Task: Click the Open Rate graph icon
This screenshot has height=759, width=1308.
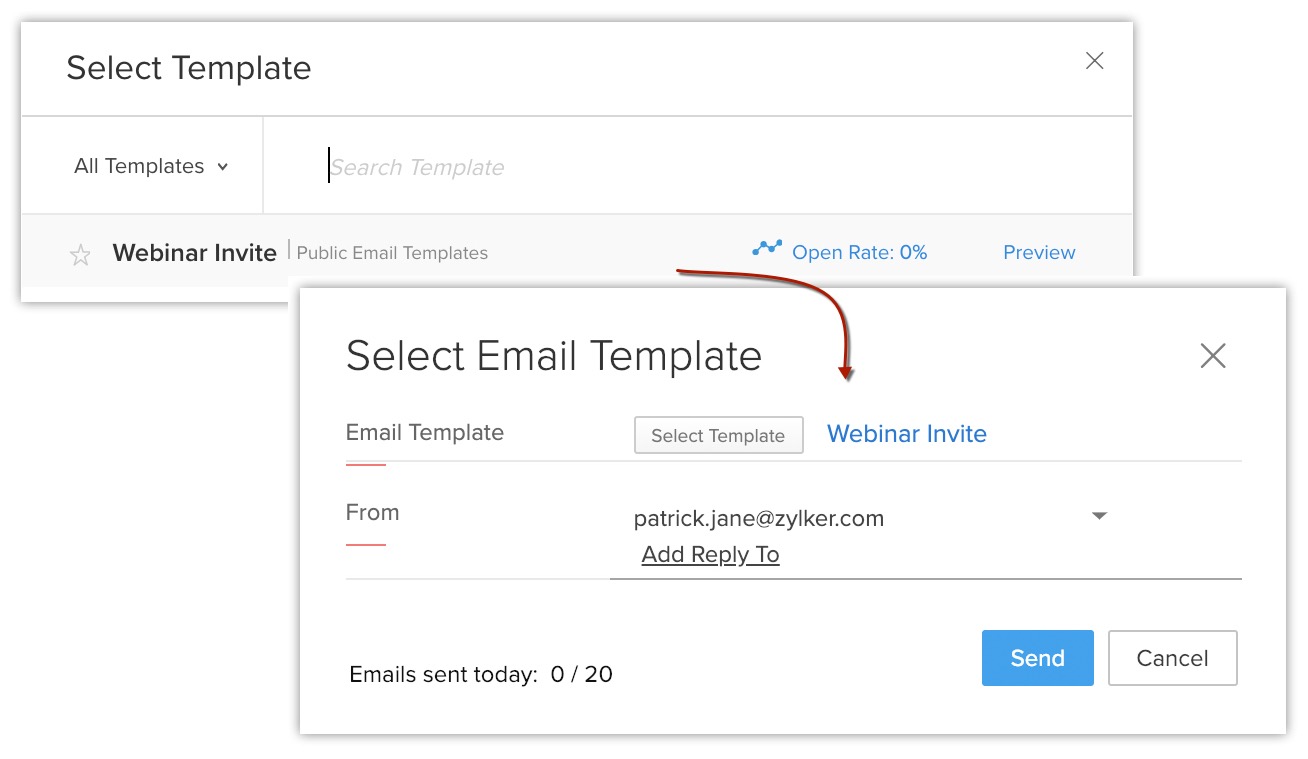Action: coord(767,248)
